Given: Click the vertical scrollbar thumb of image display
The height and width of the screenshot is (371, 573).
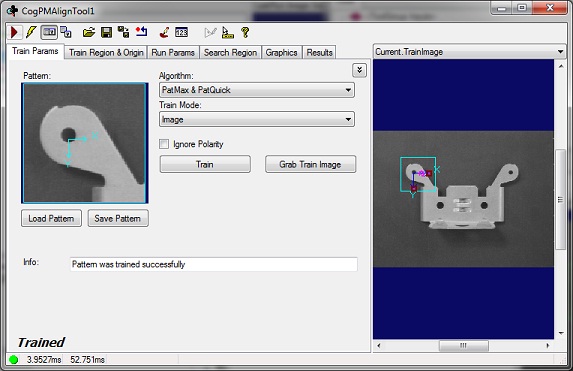Looking at the screenshot, I should coord(561,200).
